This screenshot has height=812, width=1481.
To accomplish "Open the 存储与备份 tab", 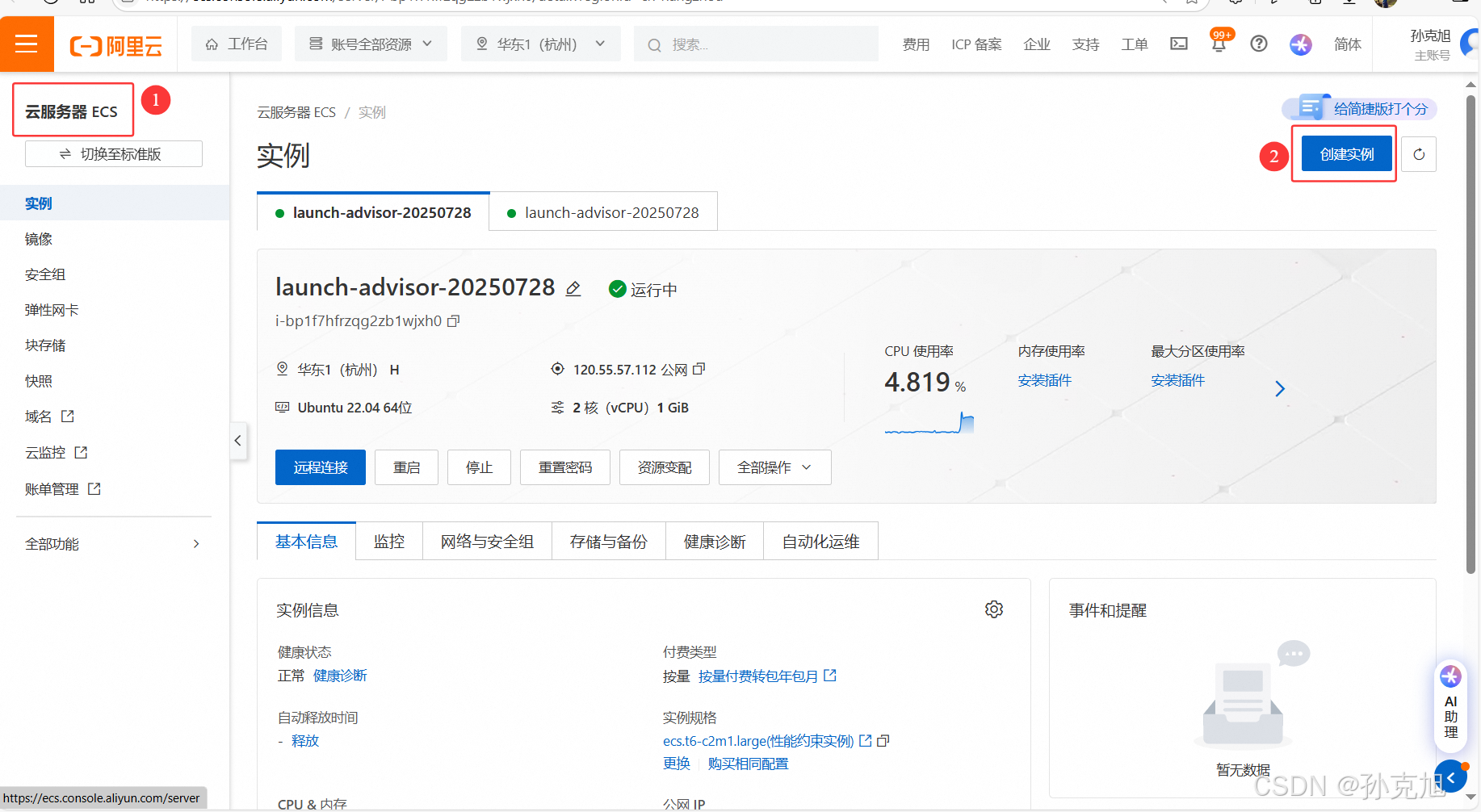I will pos(609,542).
